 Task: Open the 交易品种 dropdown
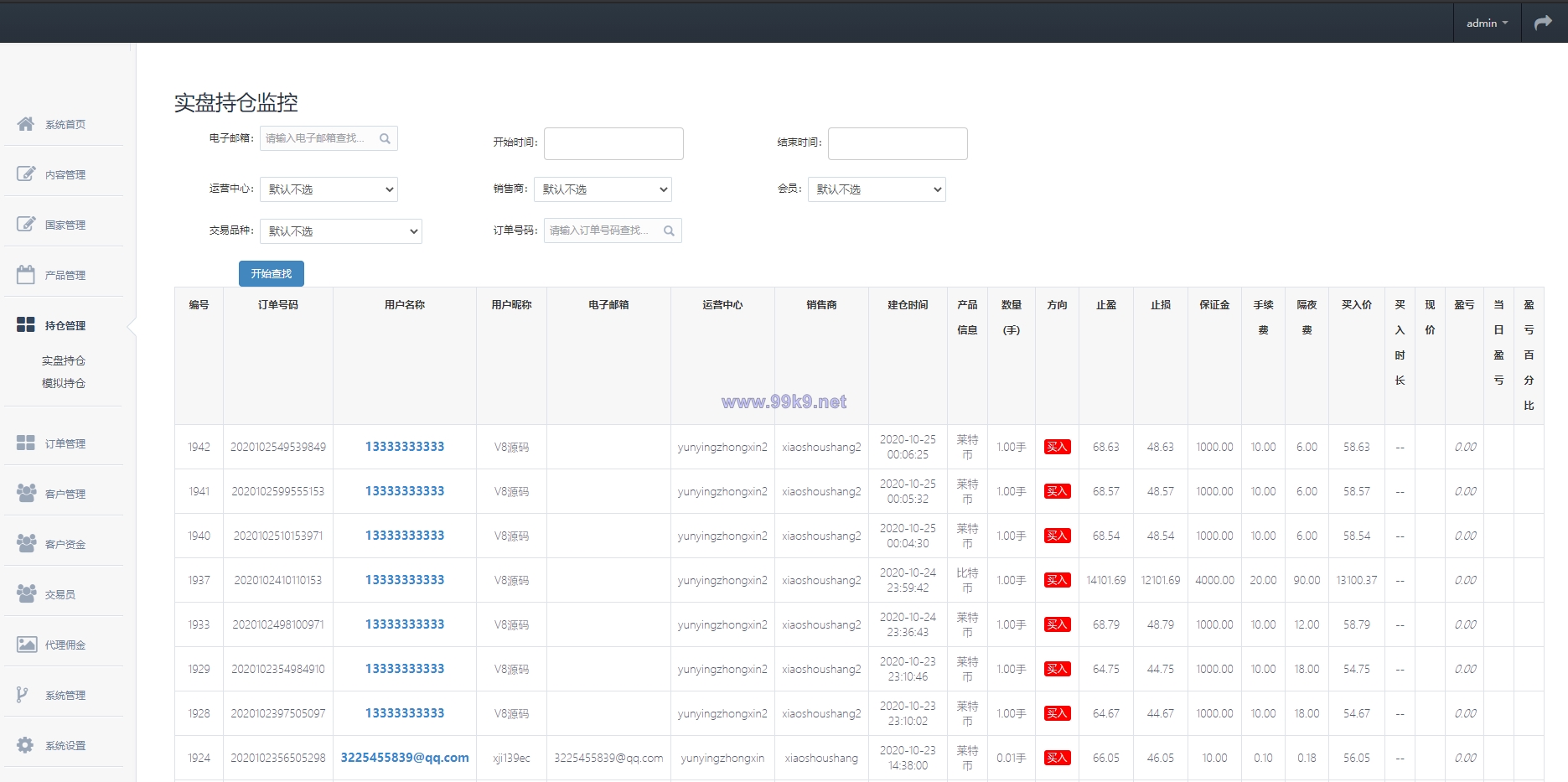341,231
